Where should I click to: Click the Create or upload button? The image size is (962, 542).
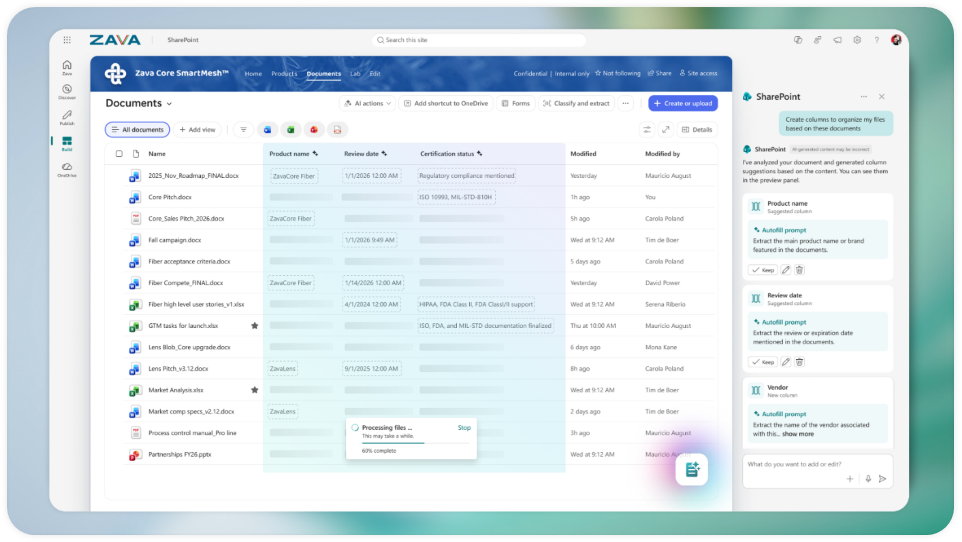point(683,103)
